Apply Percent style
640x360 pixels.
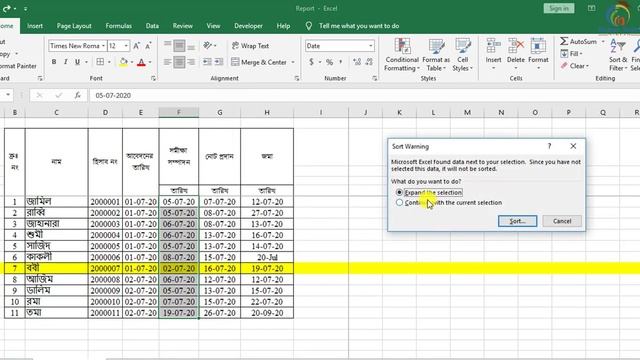point(329,62)
